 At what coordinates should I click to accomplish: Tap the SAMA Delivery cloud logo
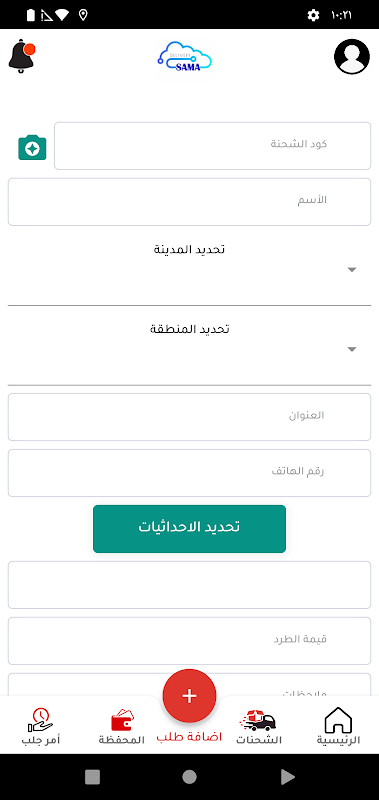(185, 58)
